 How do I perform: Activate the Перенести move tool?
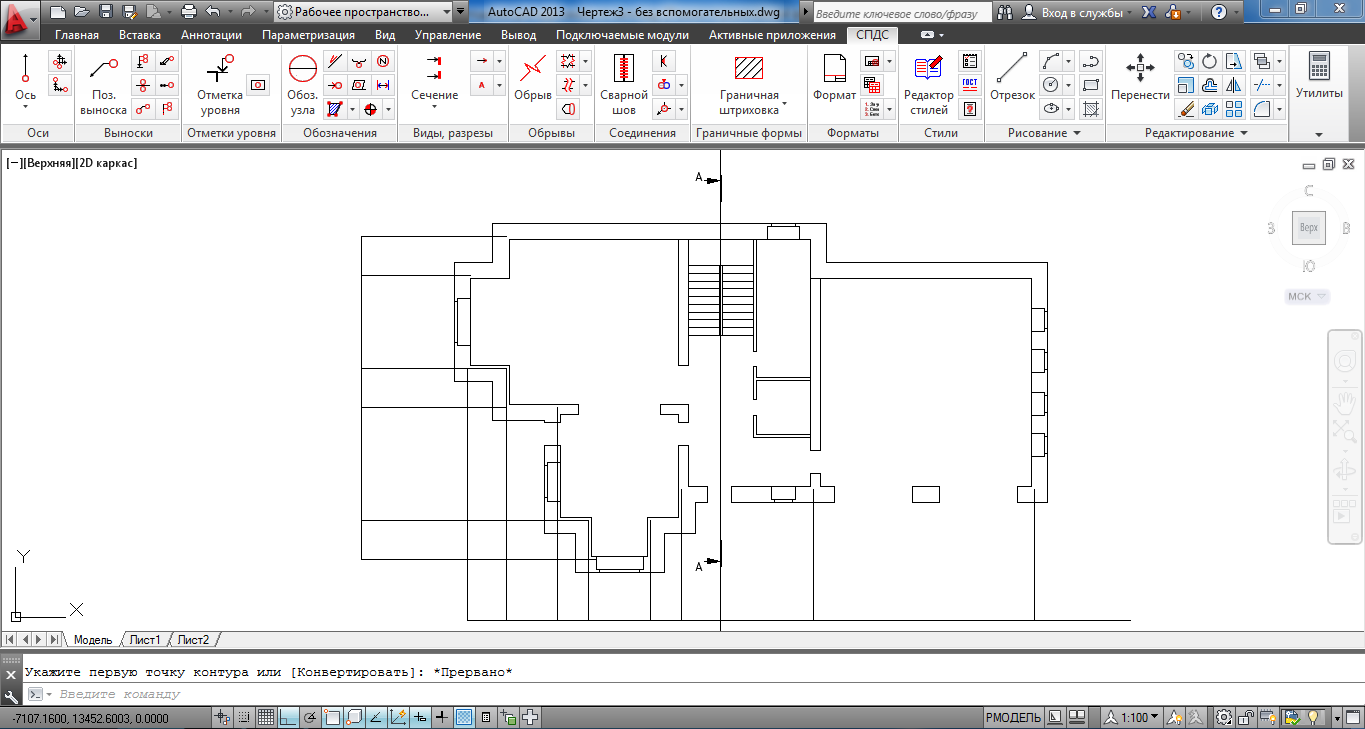1140,78
